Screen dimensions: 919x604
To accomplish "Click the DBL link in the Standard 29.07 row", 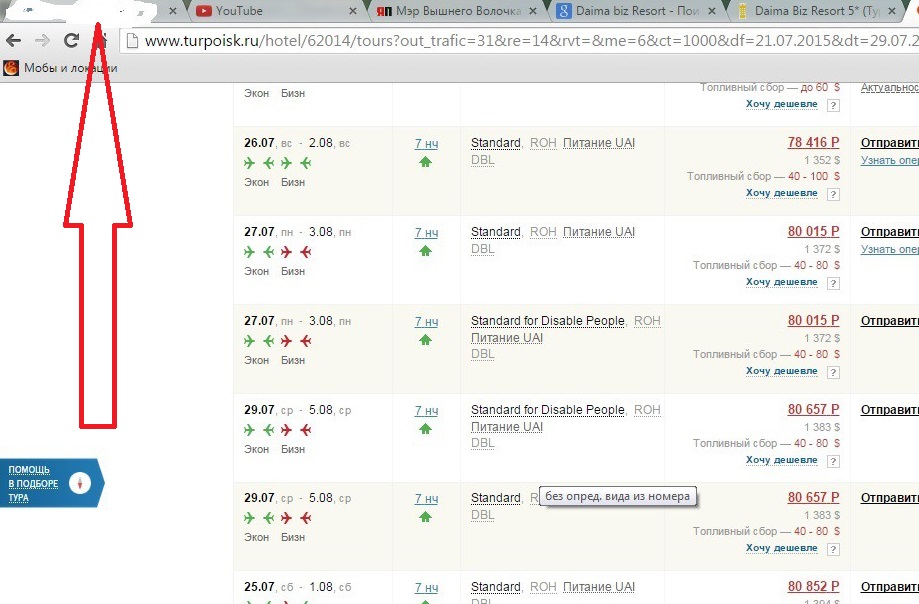I will pyautogui.click(x=483, y=515).
